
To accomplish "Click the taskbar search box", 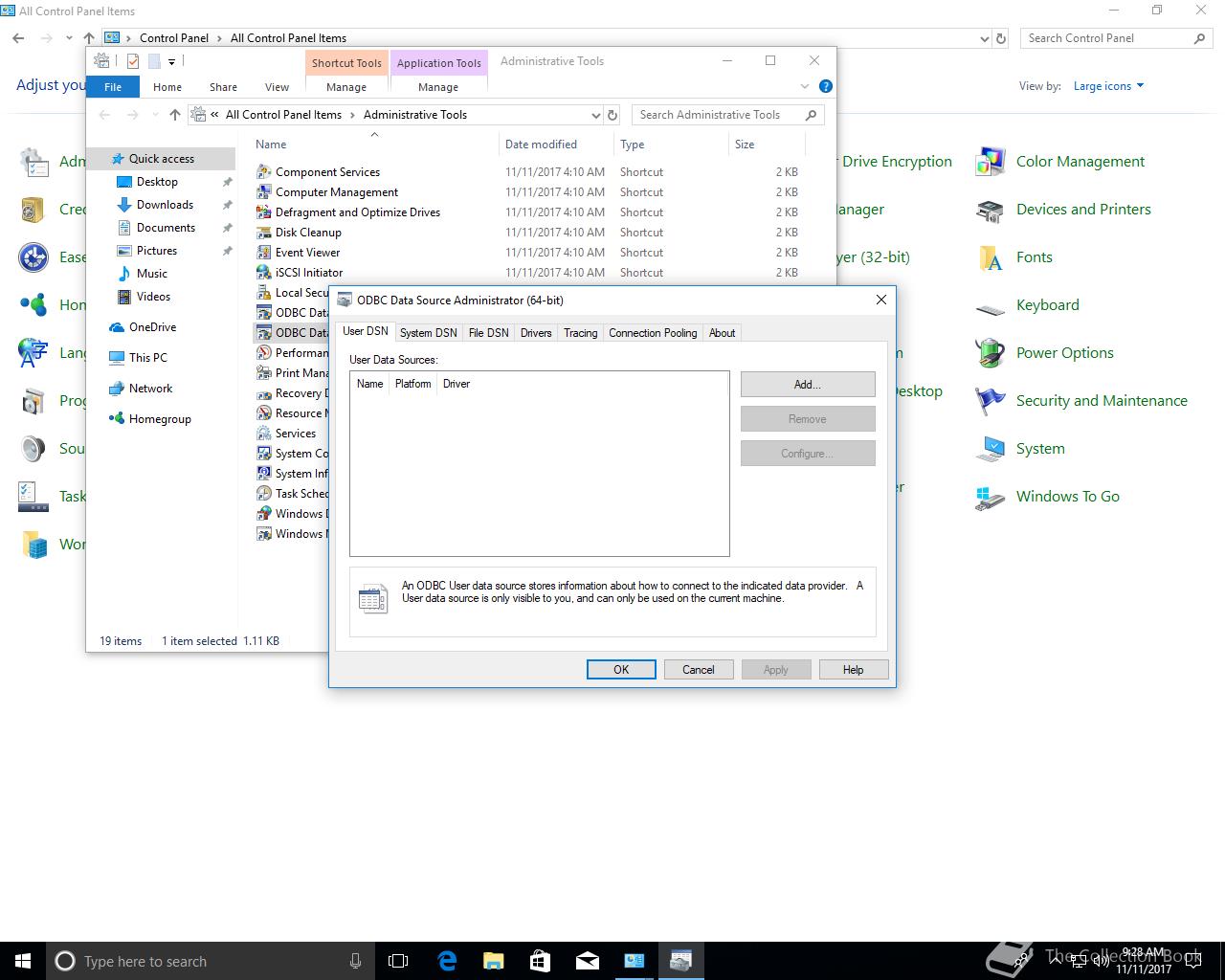I will [210, 961].
